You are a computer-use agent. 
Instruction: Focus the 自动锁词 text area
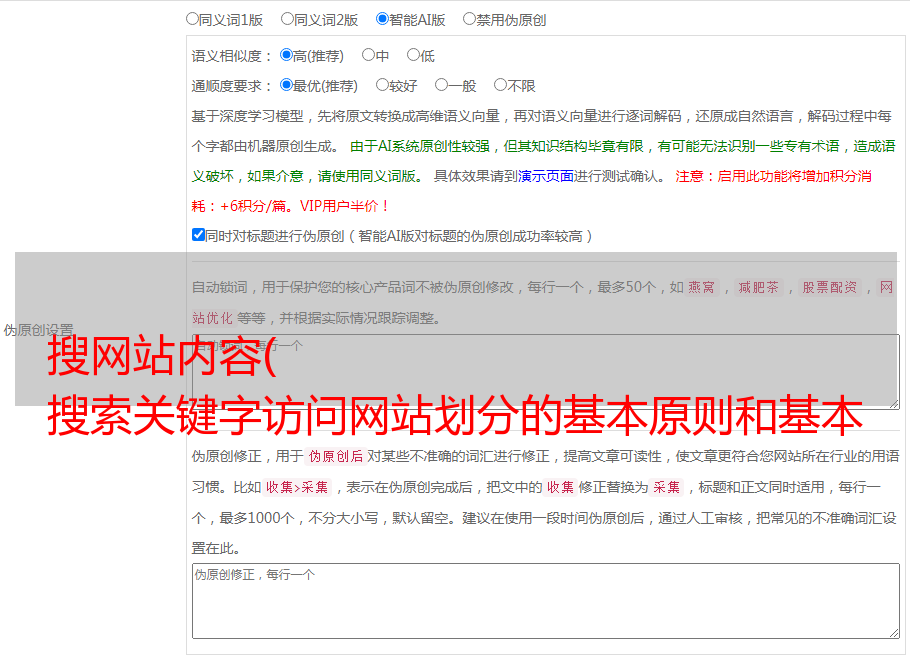coord(545,372)
